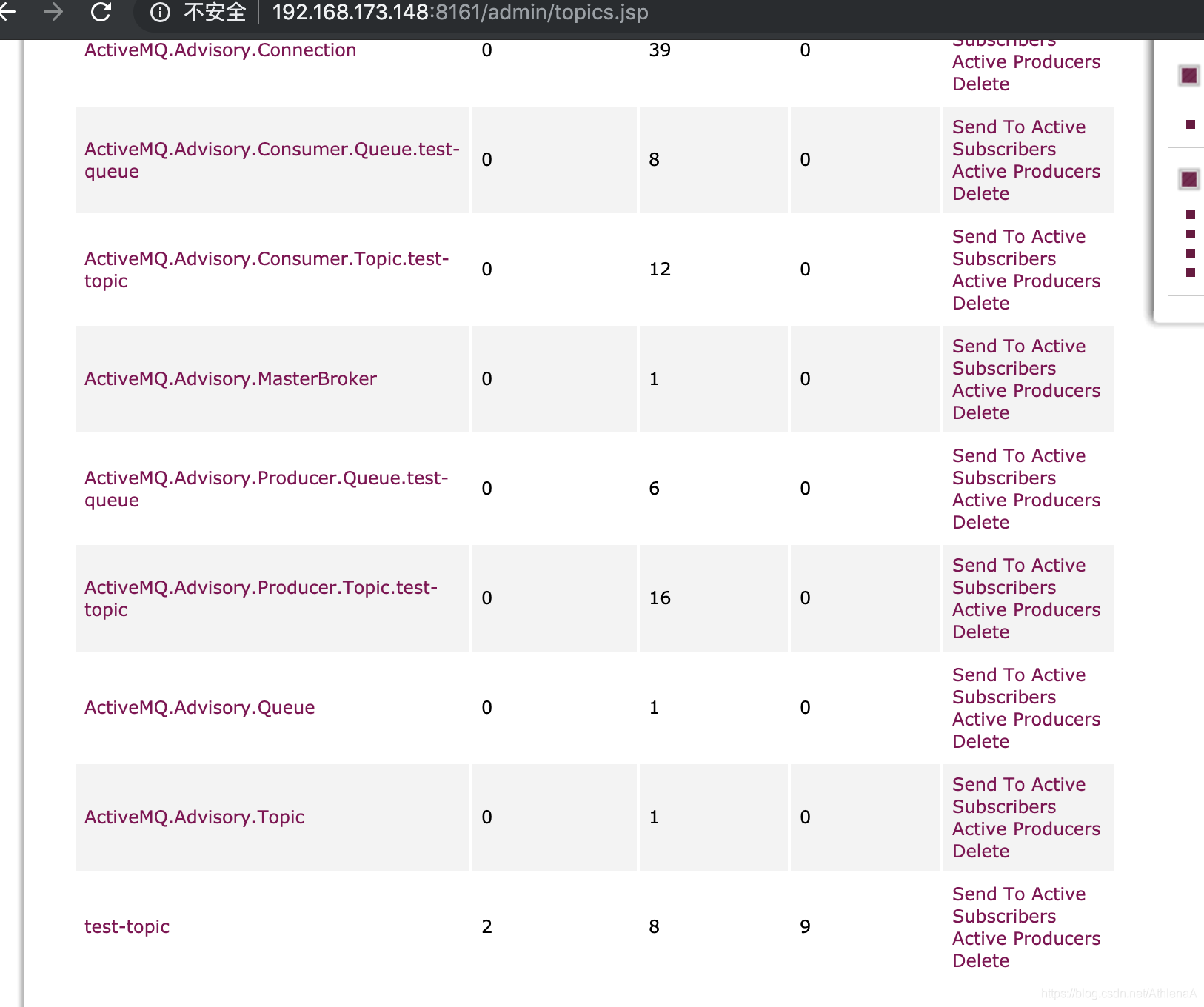Delete the test-topic topic
This screenshot has width=1204, height=1007.
point(980,960)
